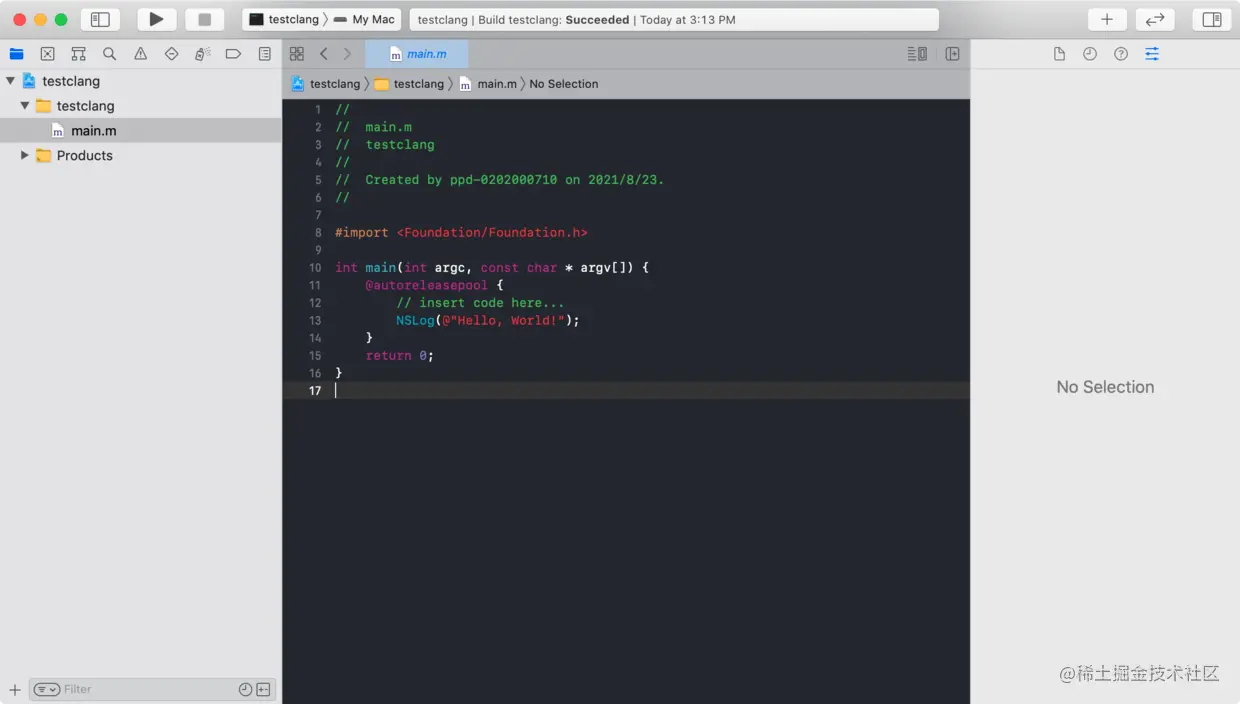Click into the navigator Filter field
Viewport: 1240px width, 704px height.
[148, 690]
